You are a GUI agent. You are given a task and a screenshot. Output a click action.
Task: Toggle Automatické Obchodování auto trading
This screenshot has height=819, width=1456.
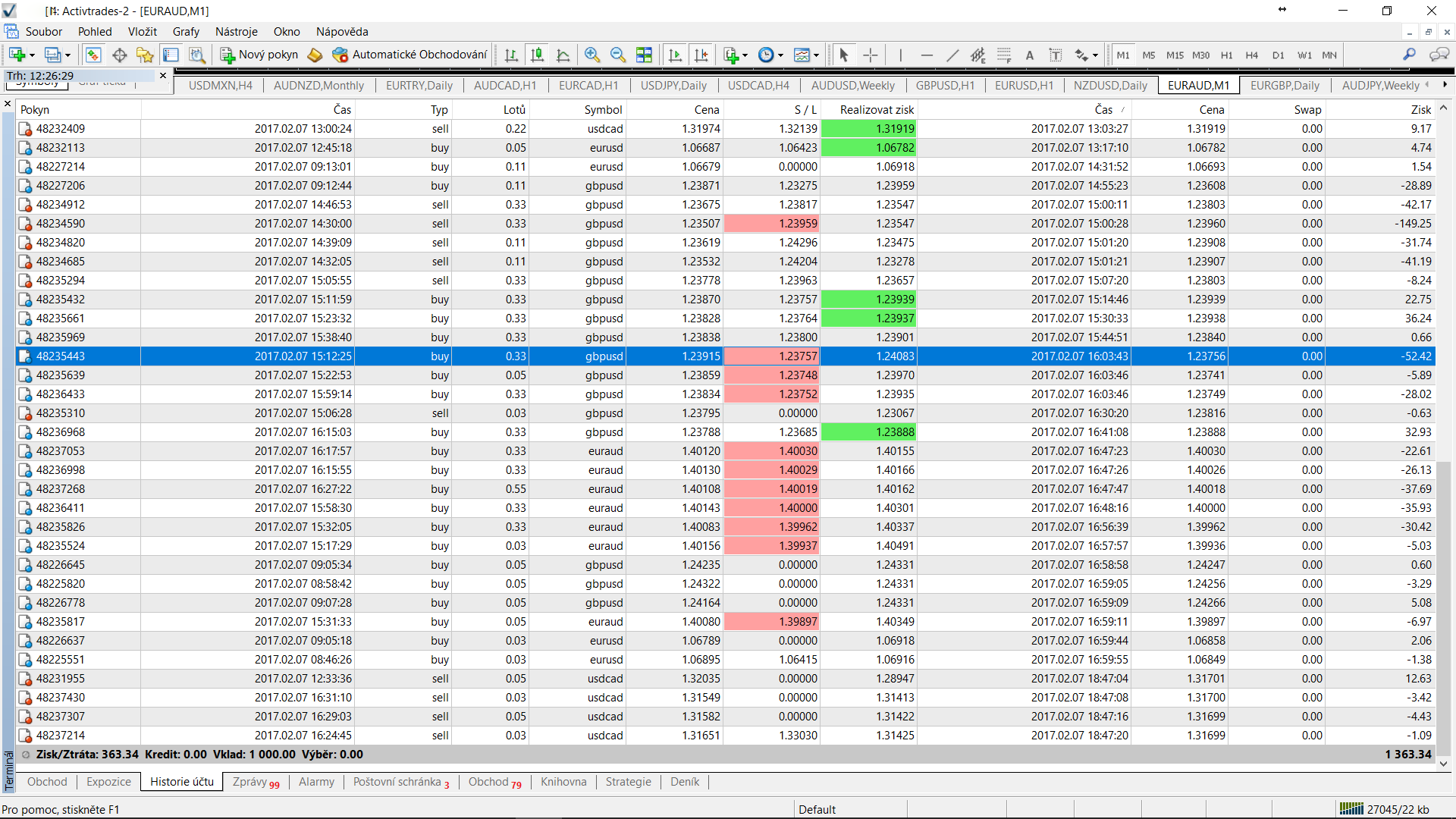pos(410,55)
